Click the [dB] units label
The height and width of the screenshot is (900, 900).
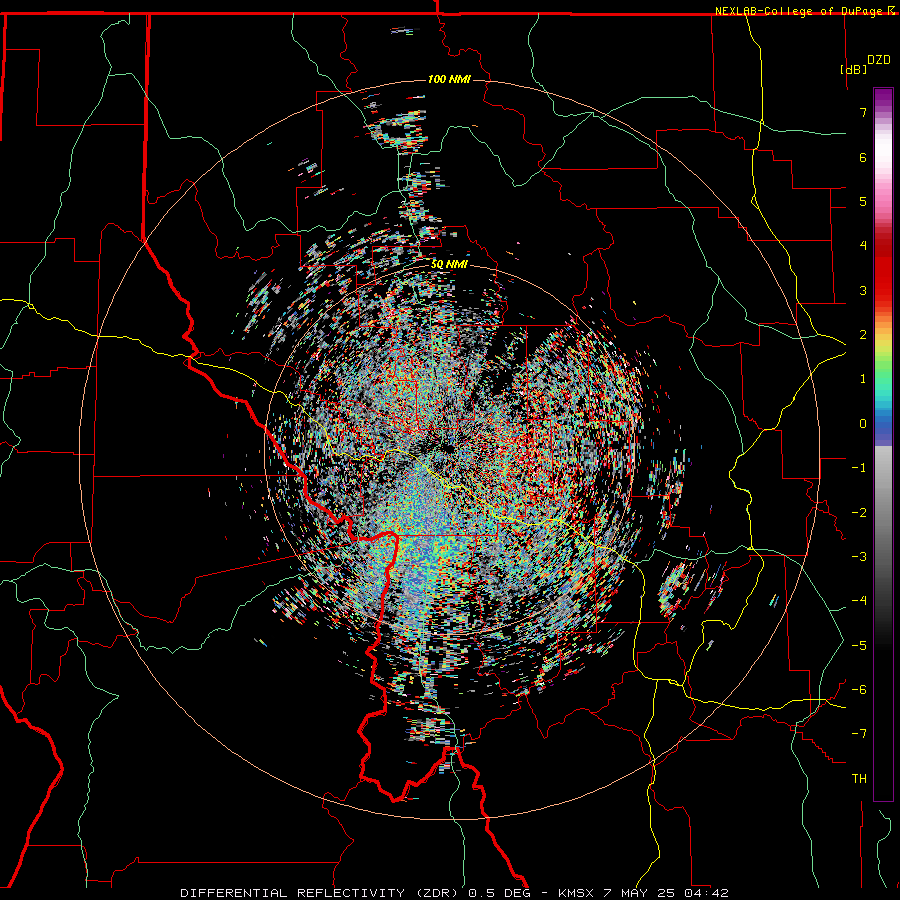click(853, 69)
